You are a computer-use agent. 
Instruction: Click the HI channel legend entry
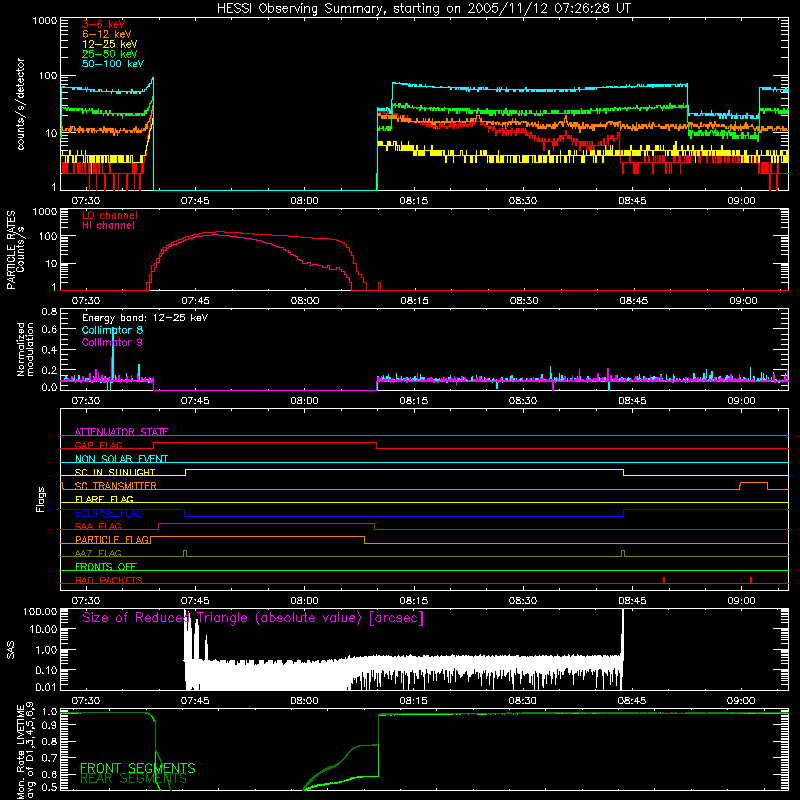click(109, 225)
